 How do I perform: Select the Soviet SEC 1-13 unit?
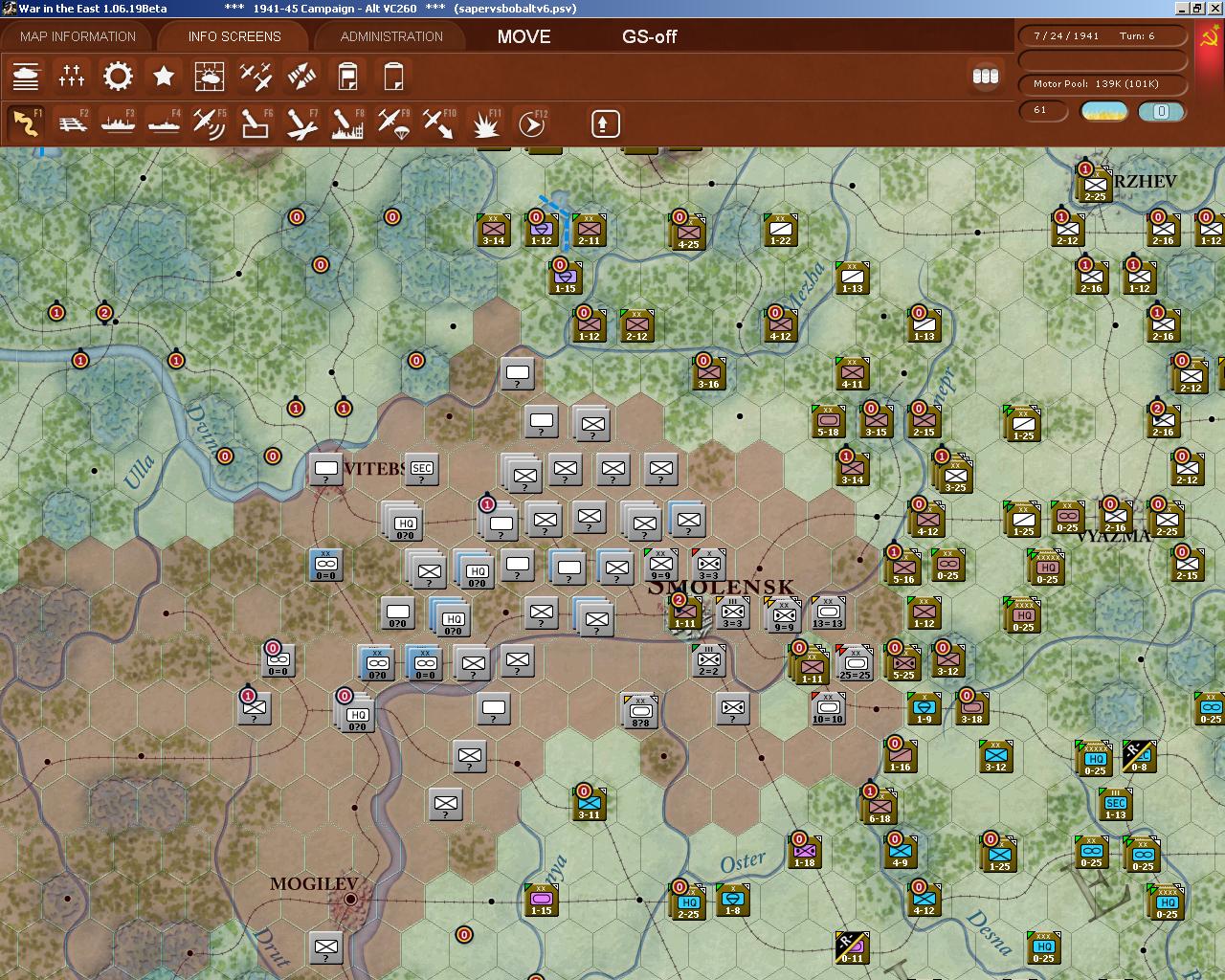(1116, 804)
